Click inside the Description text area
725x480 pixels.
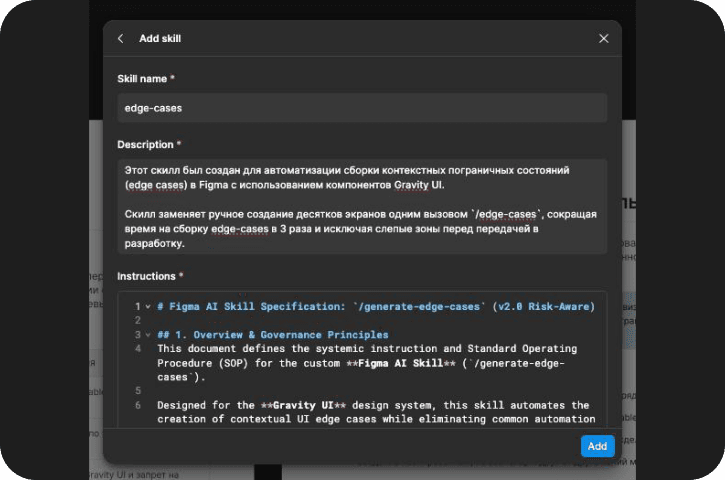pos(362,206)
